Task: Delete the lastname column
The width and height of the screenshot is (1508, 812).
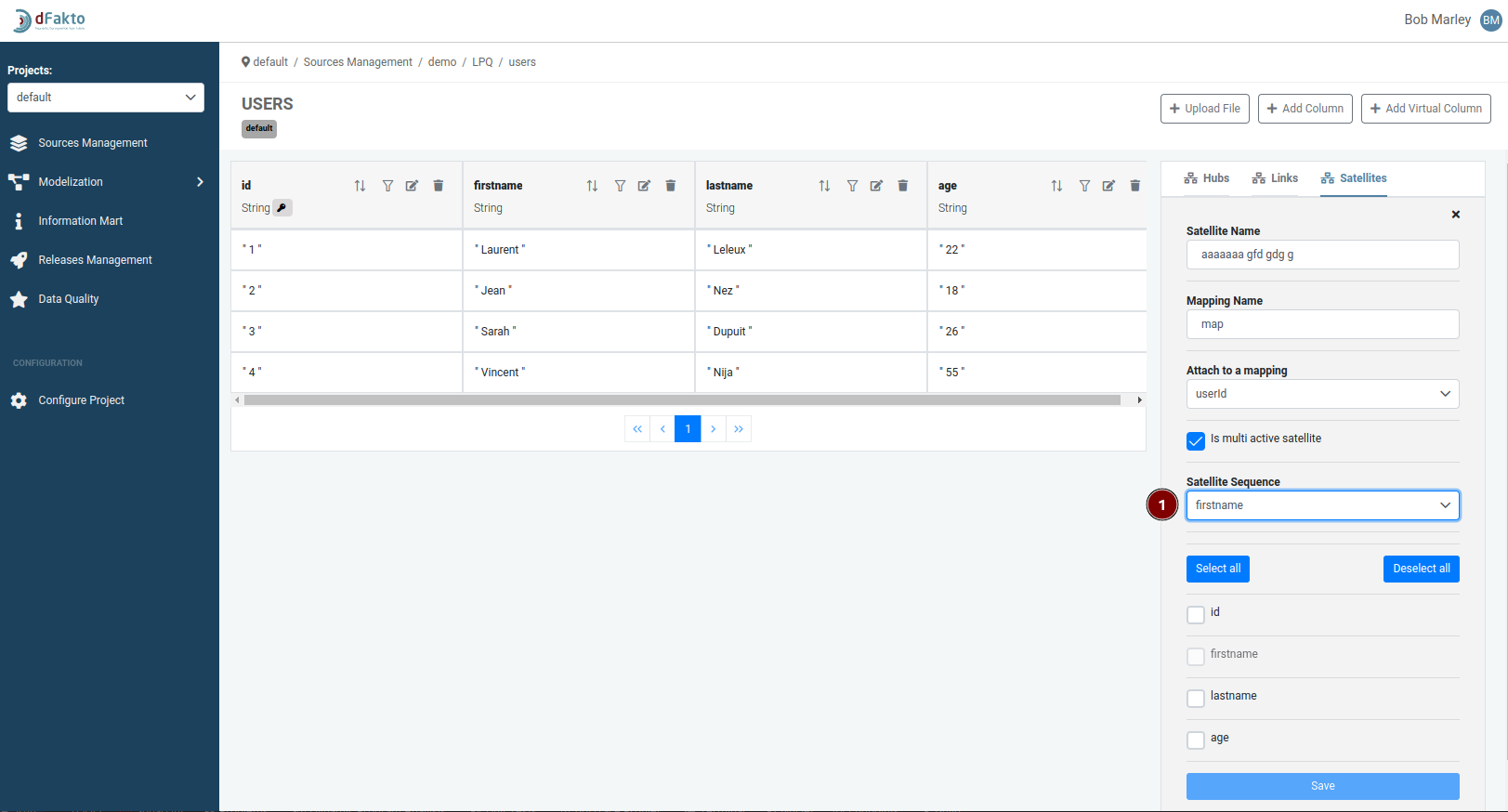Action: [x=903, y=186]
